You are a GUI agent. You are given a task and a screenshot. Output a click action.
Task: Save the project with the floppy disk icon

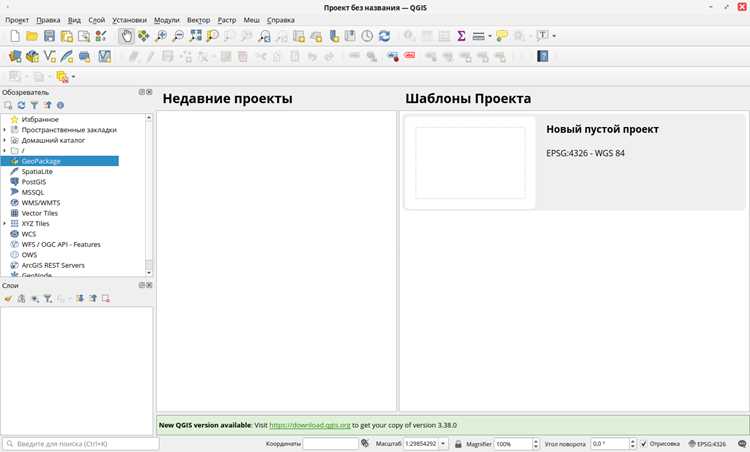pos(49,36)
